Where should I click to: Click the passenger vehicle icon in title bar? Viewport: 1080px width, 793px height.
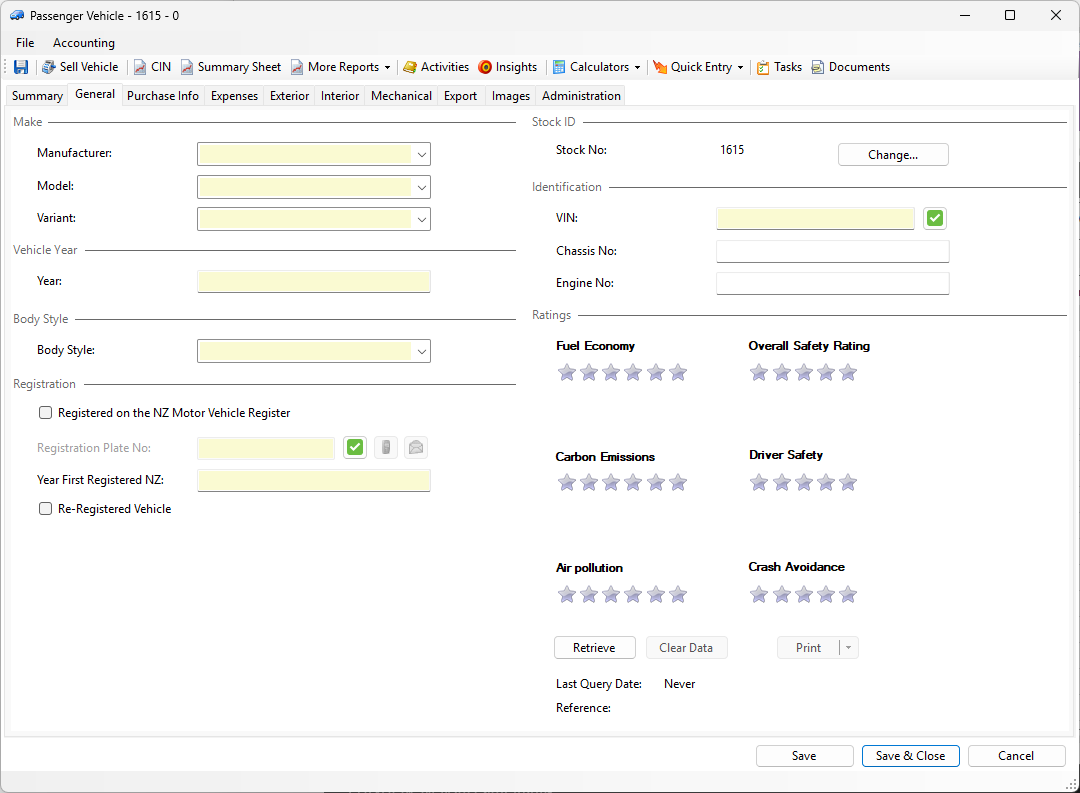[17, 15]
